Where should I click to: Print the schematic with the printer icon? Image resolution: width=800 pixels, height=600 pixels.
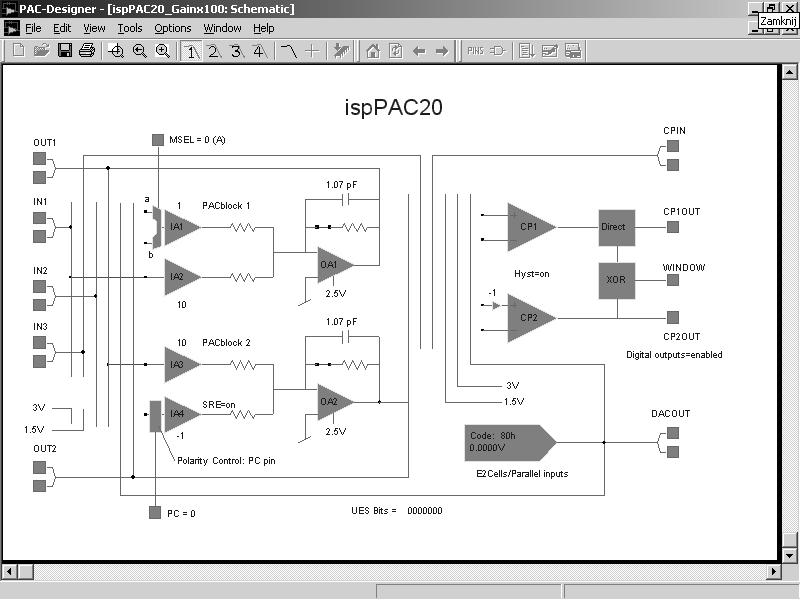tap(87, 51)
